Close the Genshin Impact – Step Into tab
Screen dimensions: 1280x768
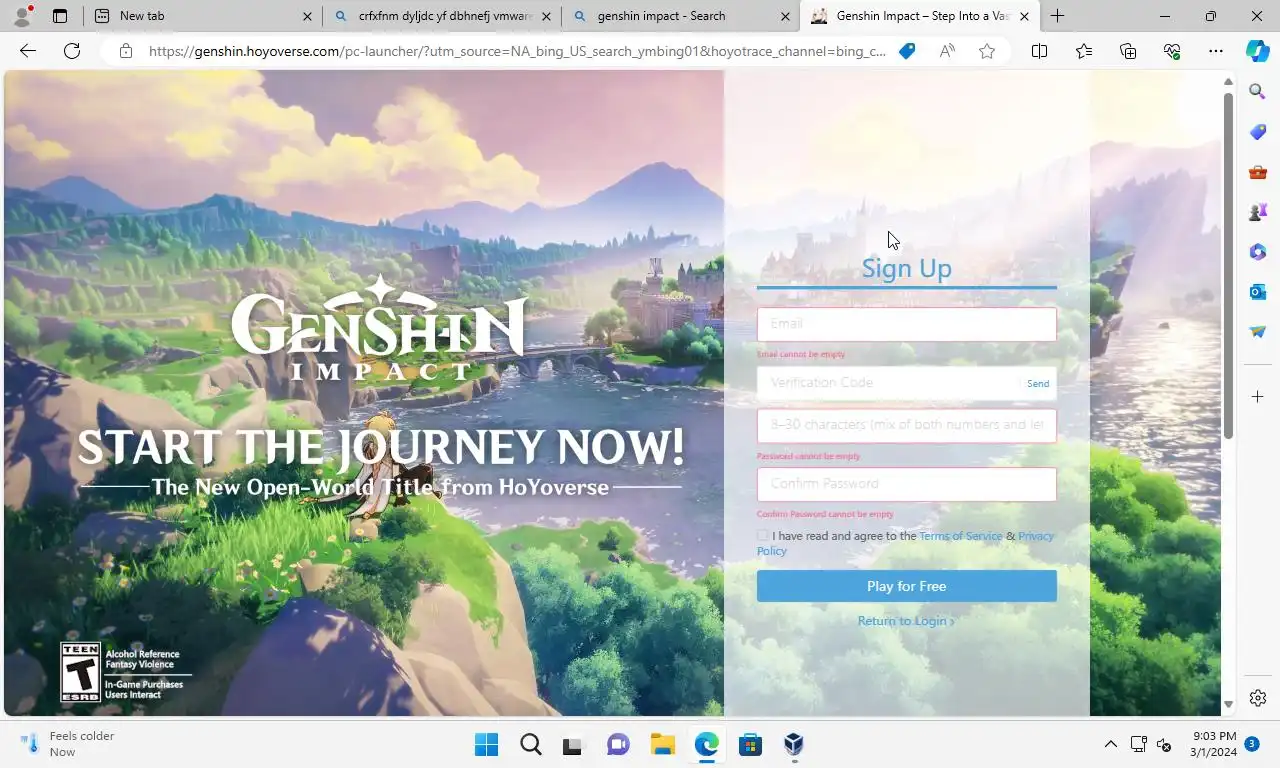pos(1024,16)
